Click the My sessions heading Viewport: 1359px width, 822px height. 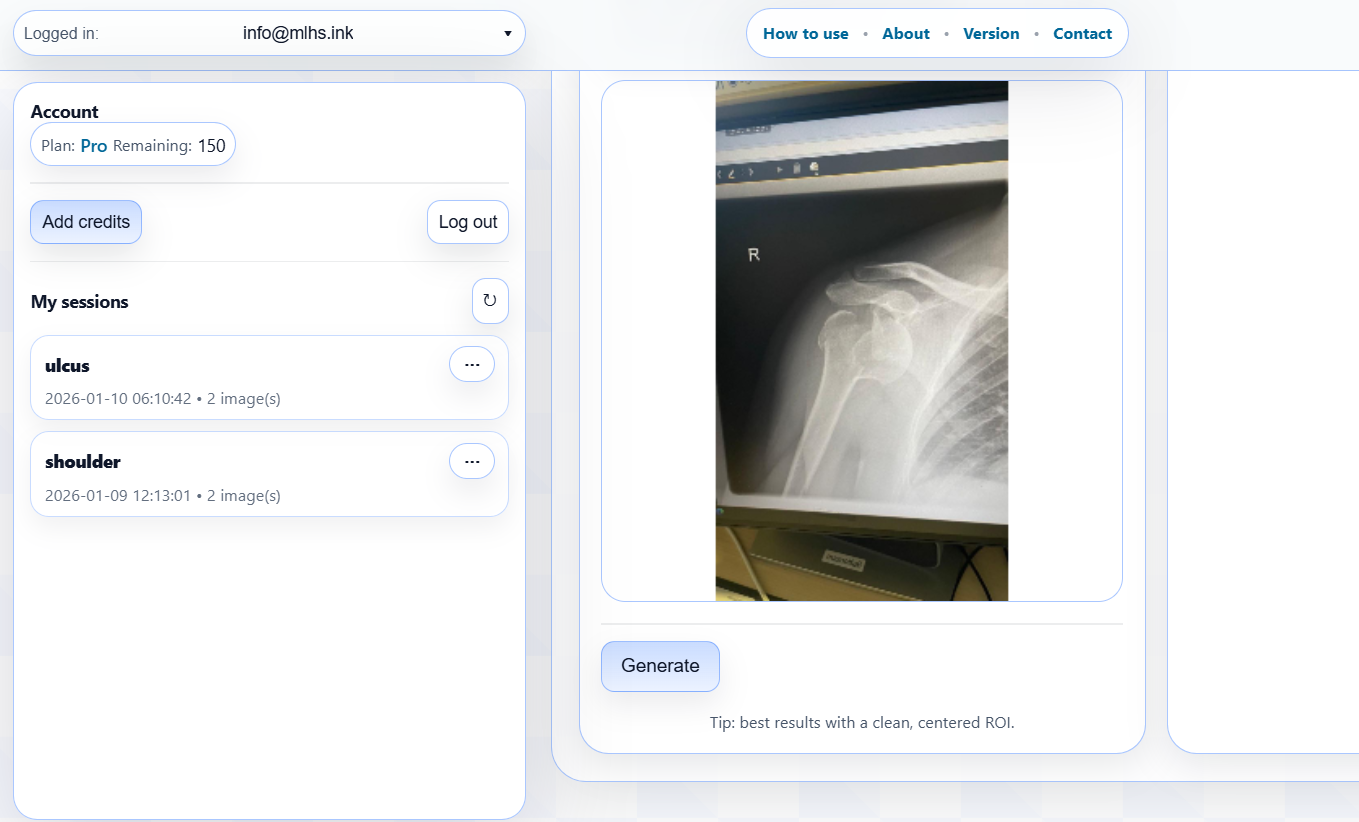(x=80, y=302)
